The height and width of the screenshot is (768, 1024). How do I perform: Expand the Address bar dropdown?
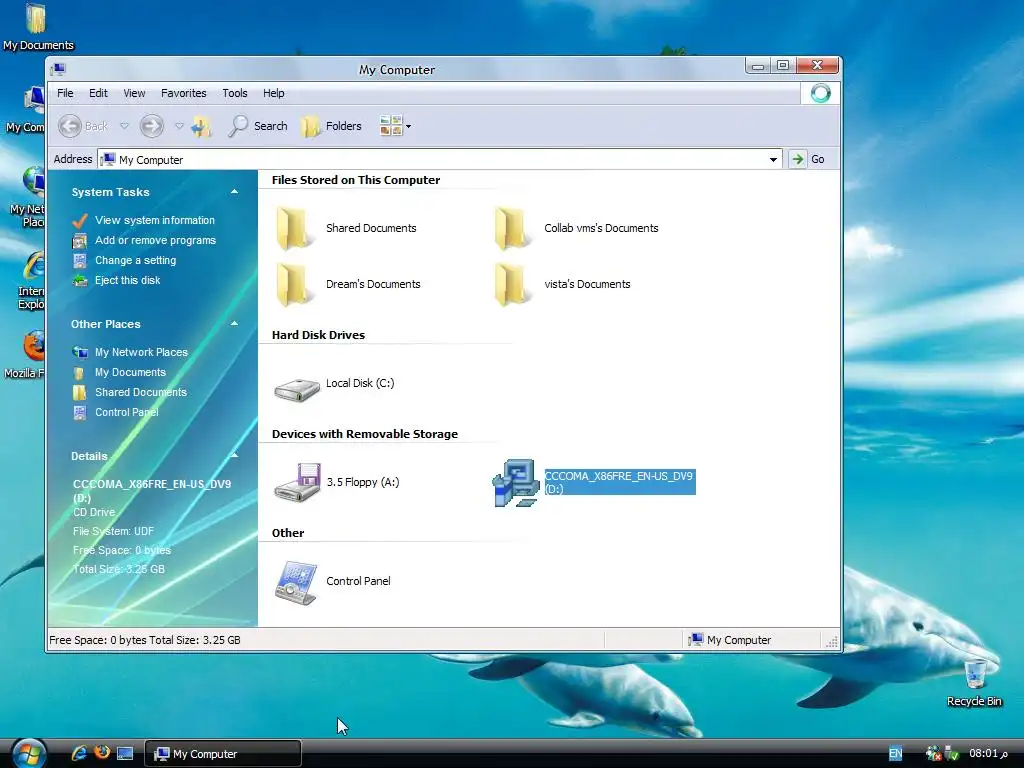coord(773,159)
